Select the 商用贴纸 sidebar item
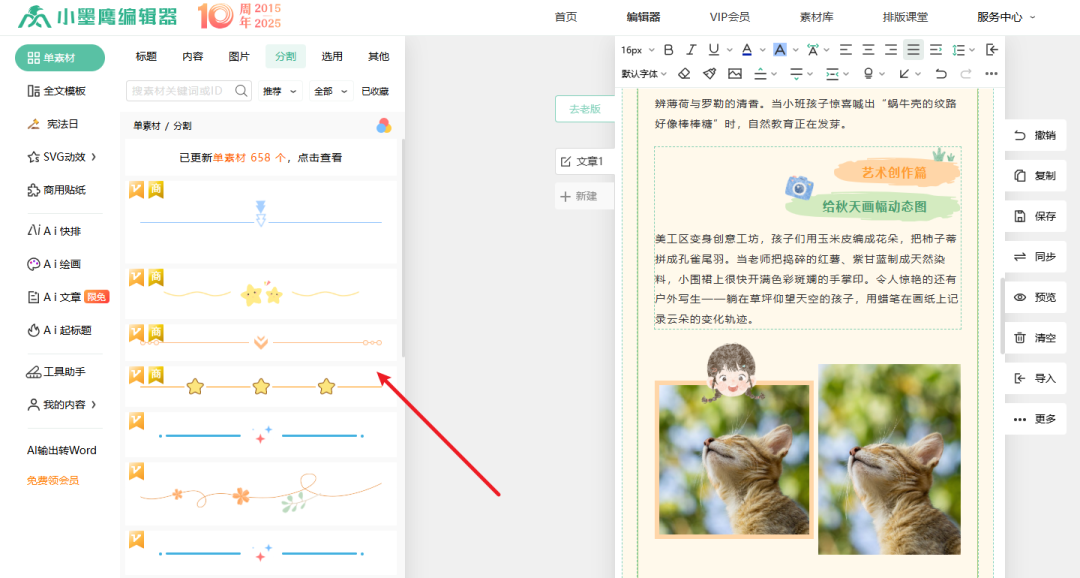The image size is (1080, 578). pos(58,191)
